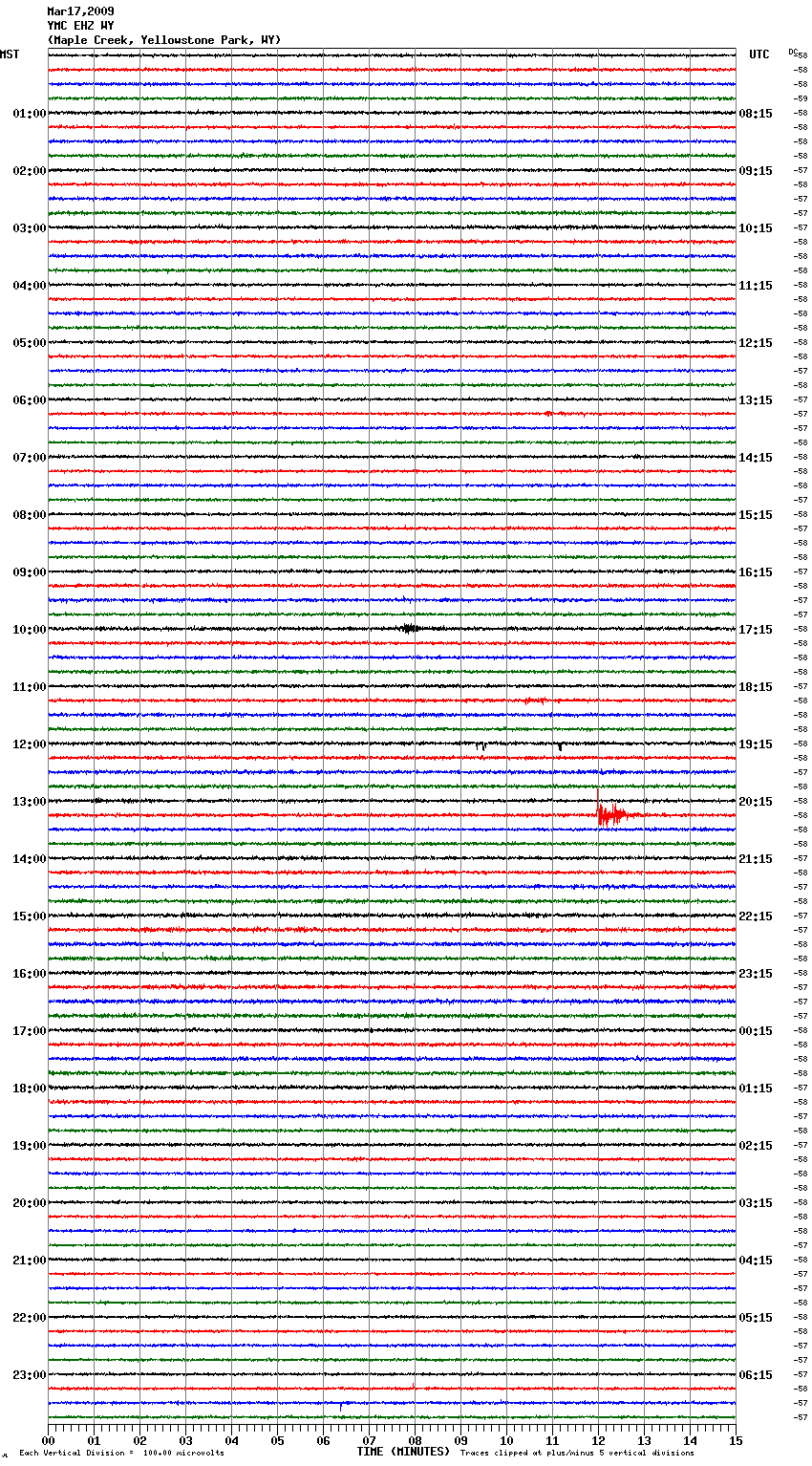Select the "04:00" MST hour label
The image size is (812, 1466).
[x=30, y=286]
